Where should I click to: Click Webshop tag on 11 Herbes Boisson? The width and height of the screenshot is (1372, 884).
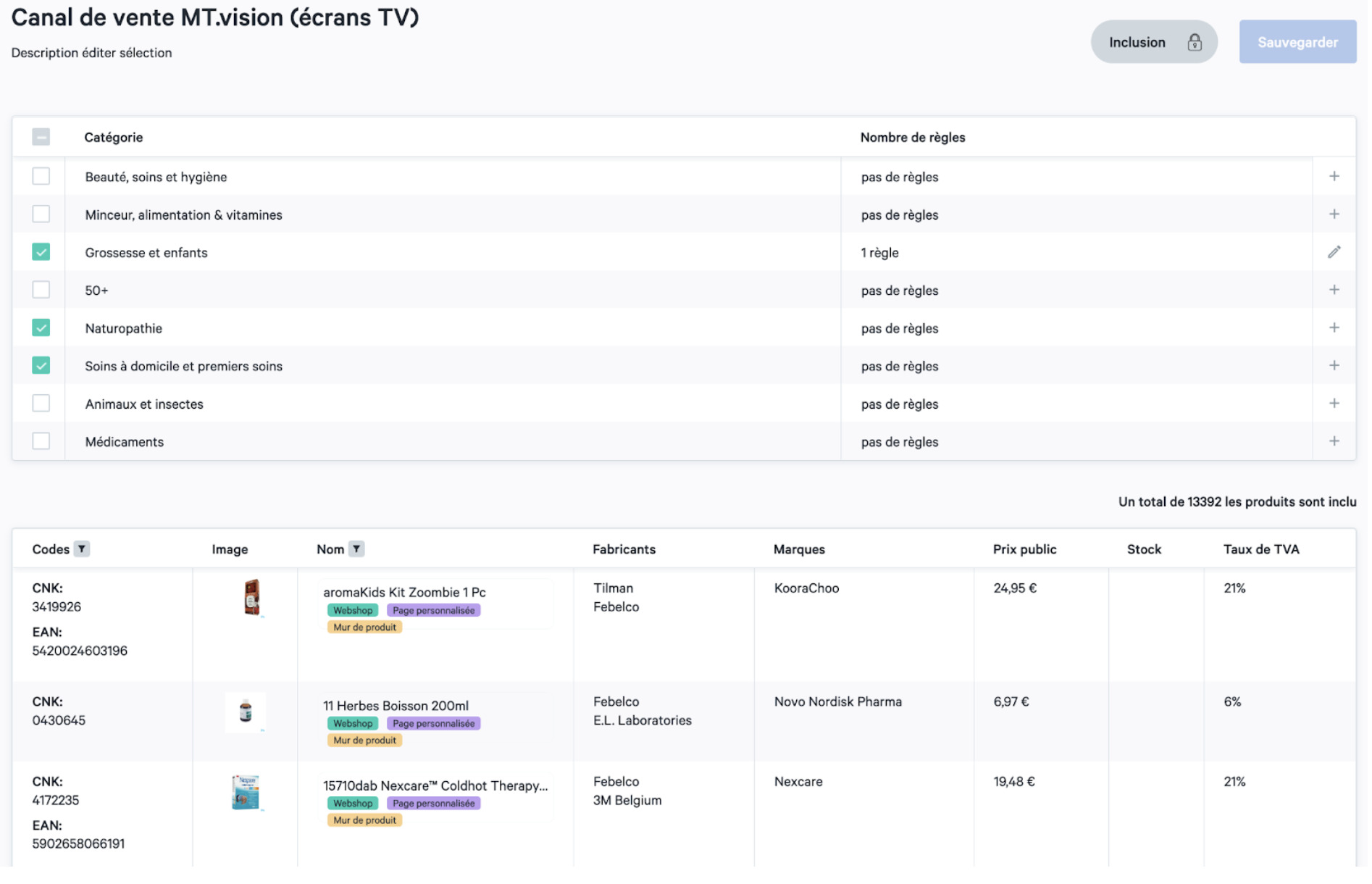point(353,723)
